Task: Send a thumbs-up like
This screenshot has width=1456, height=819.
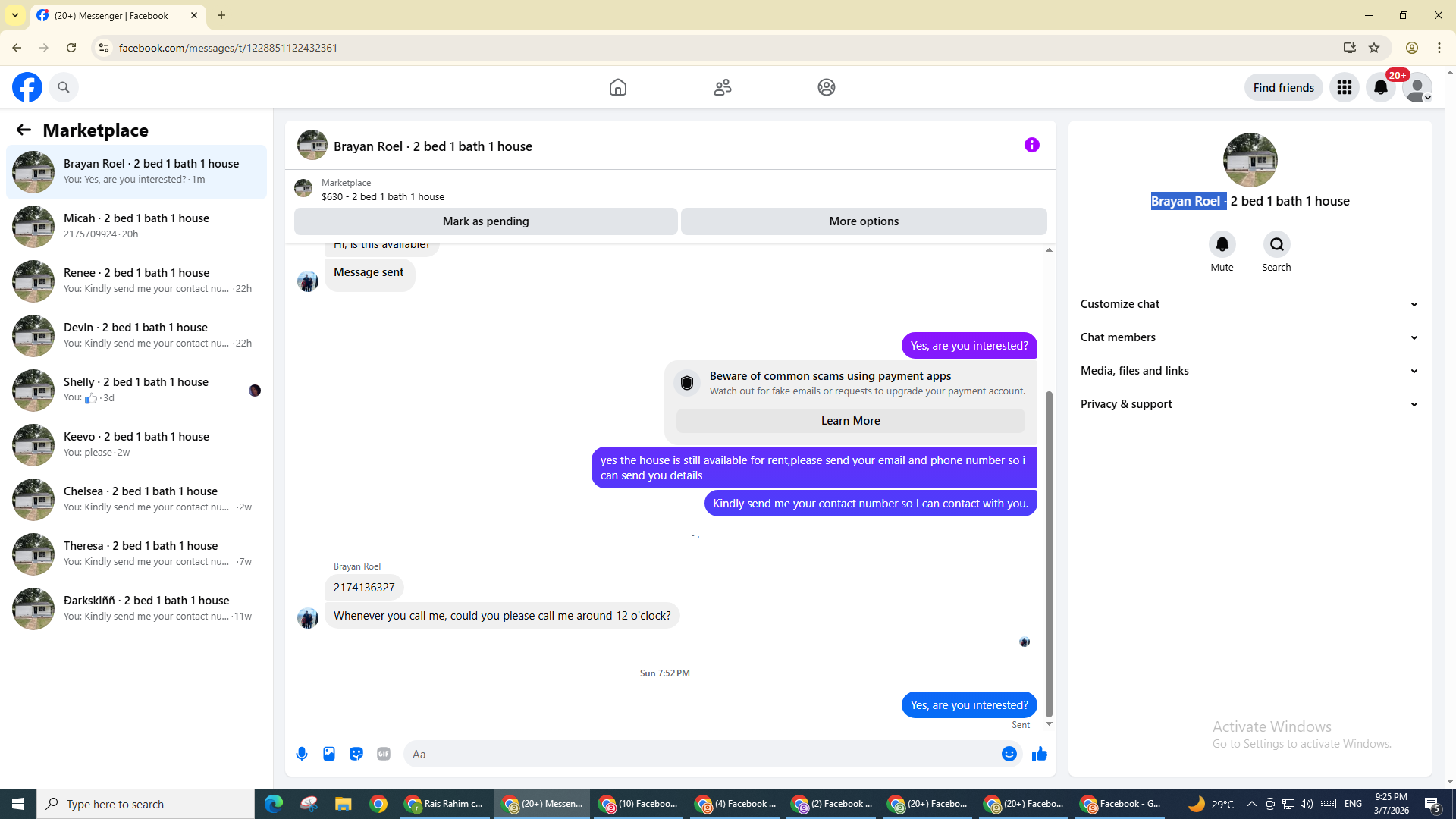Action: tap(1040, 754)
